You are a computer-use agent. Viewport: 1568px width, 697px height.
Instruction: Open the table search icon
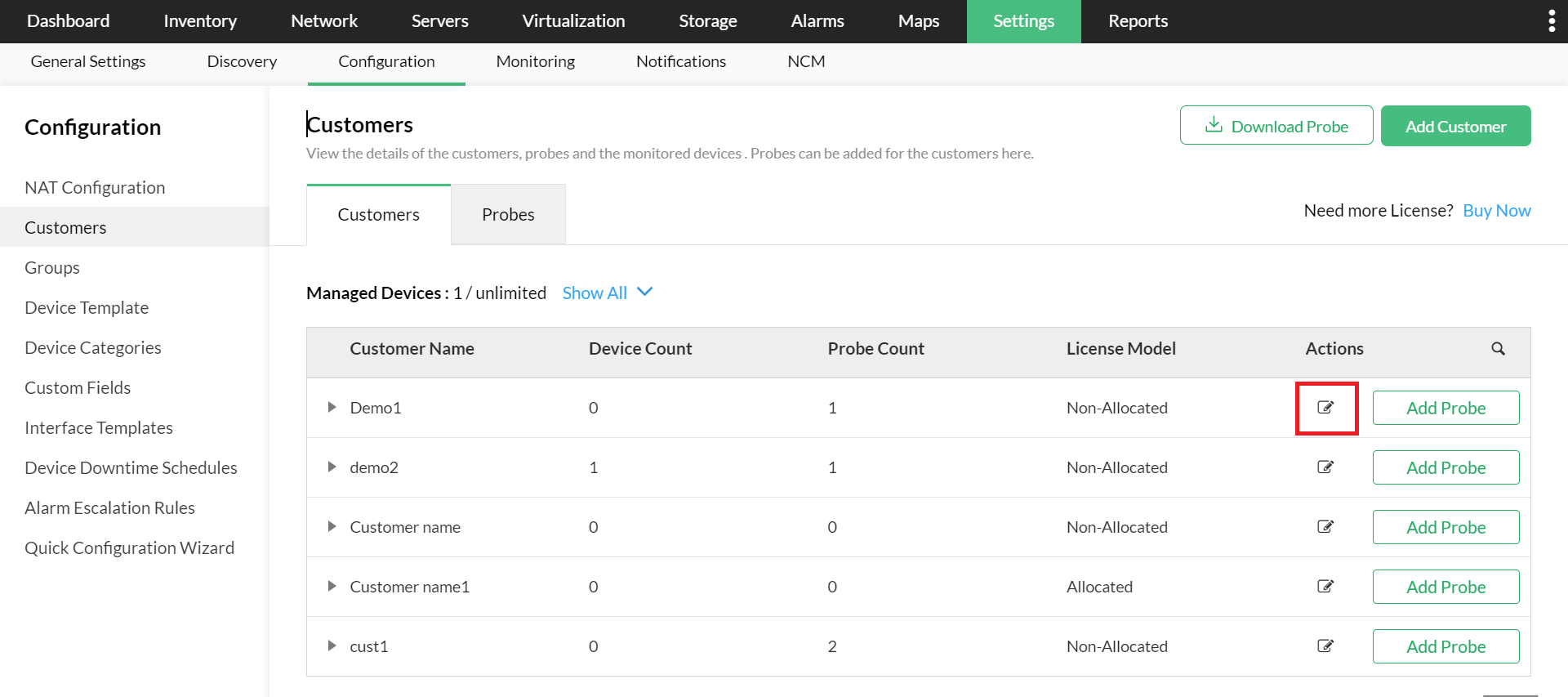(1498, 349)
